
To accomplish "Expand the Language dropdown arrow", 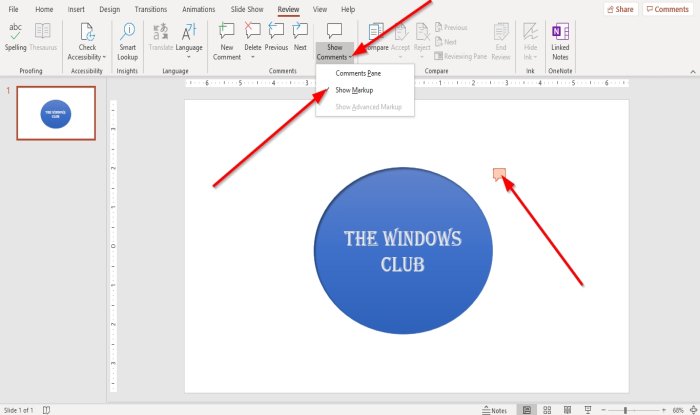I will tap(189, 57).
